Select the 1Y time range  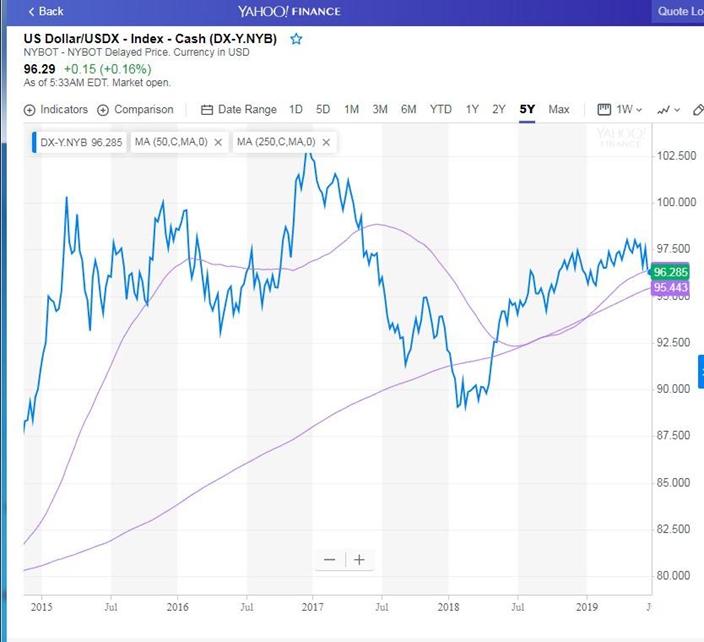472,110
